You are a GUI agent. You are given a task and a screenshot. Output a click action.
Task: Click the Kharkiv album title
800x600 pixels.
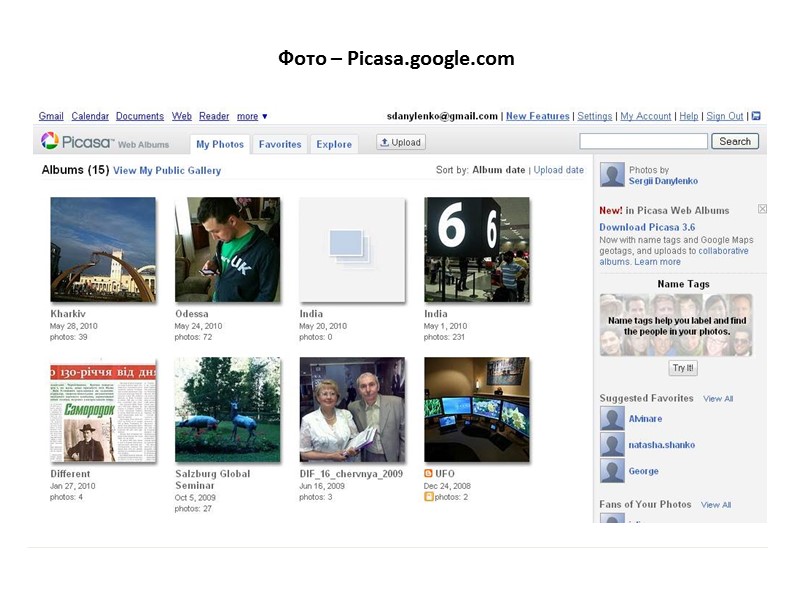68,314
